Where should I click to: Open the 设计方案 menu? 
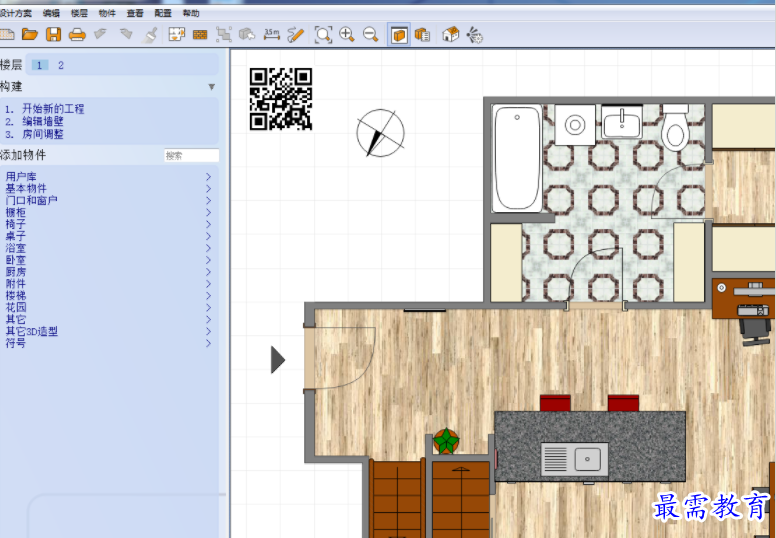(x=16, y=13)
